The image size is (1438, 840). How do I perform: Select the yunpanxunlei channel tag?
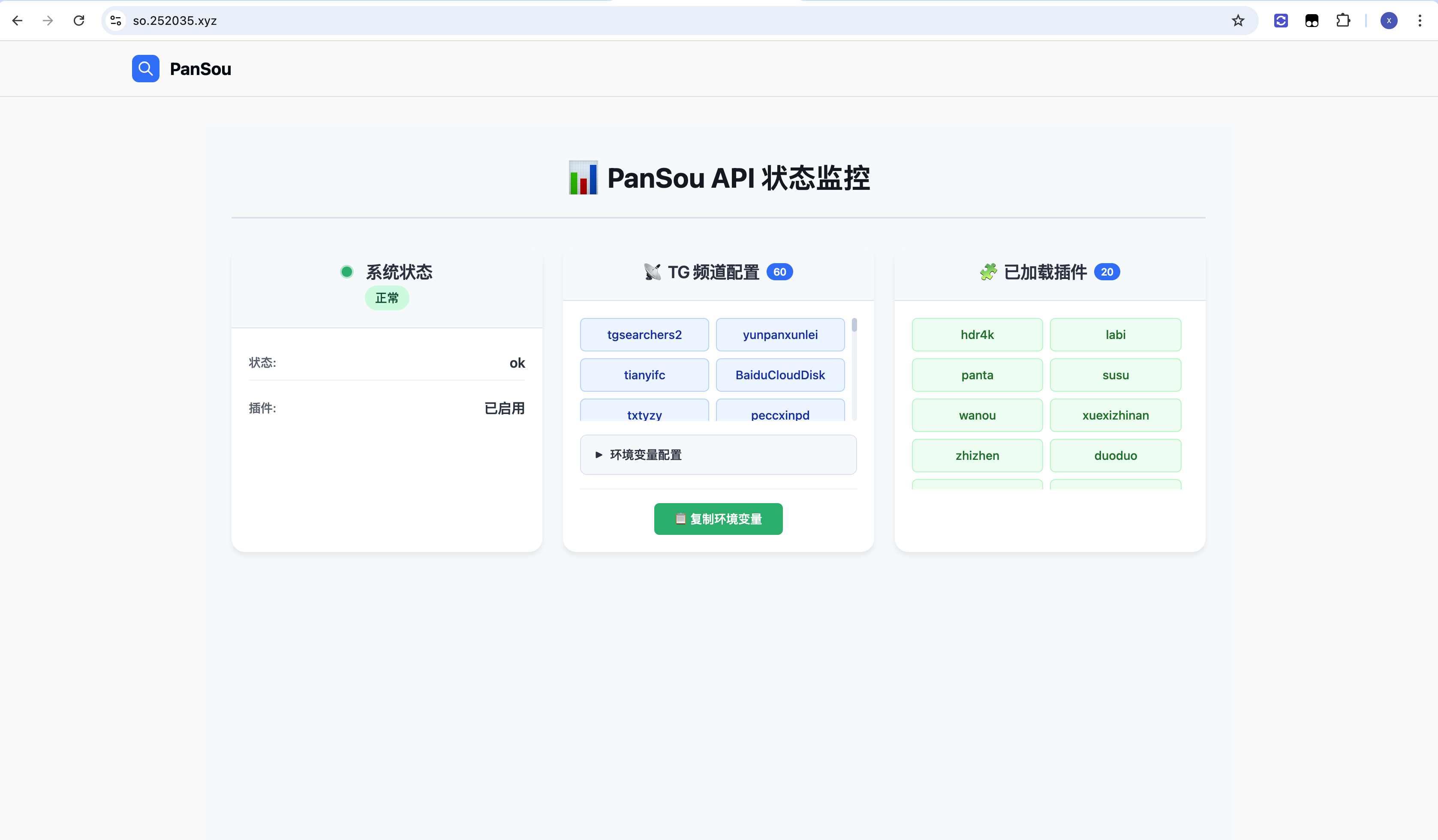pos(780,335)
